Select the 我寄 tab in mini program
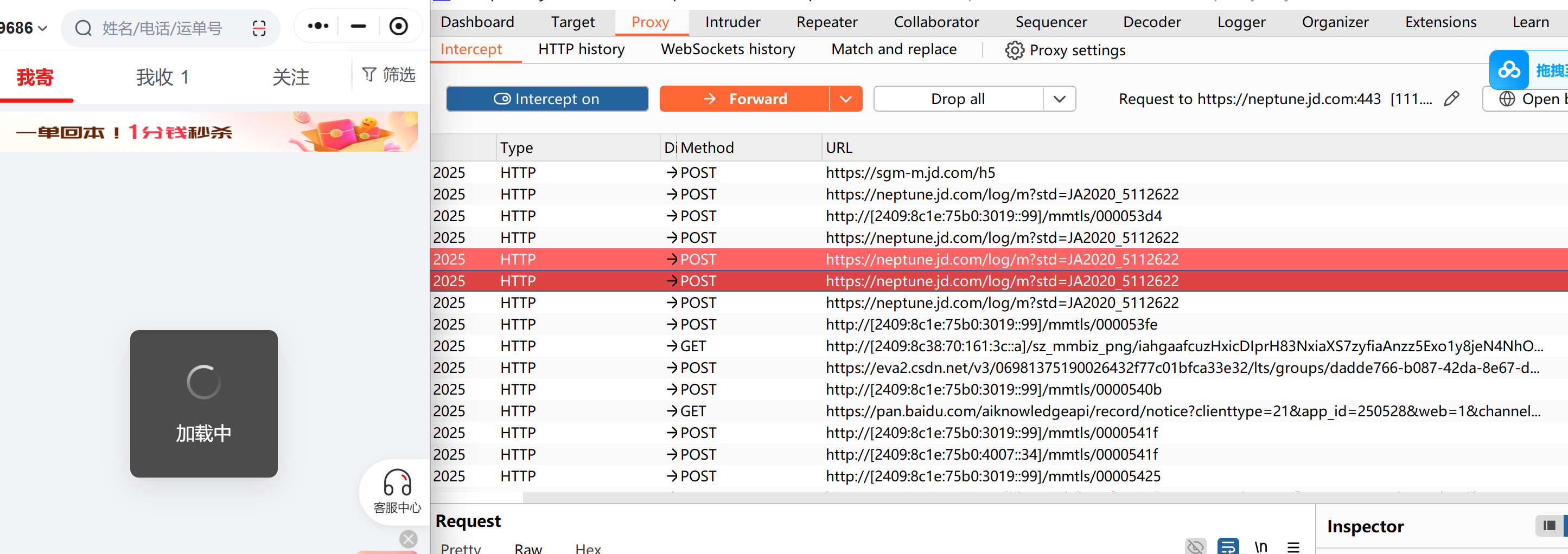This screenshot has height=554, width=1568. click(35, 77)
